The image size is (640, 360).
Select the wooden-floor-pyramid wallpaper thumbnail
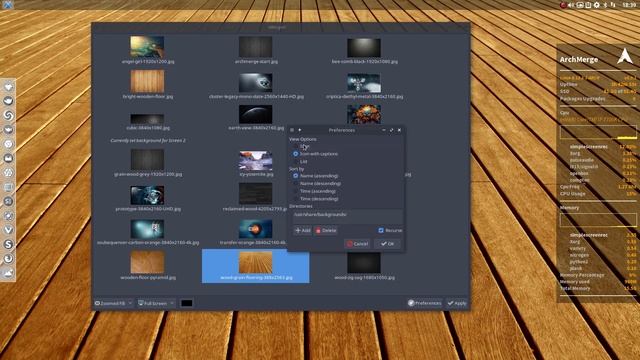point(147,262)
